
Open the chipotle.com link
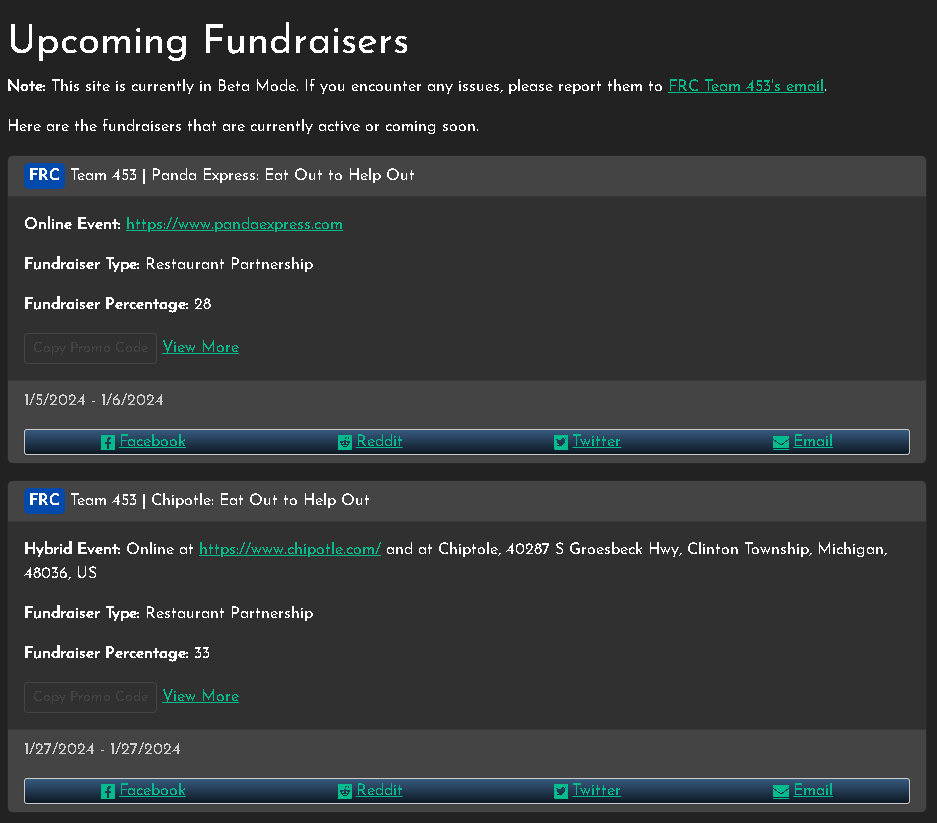(x=290, y=549)
